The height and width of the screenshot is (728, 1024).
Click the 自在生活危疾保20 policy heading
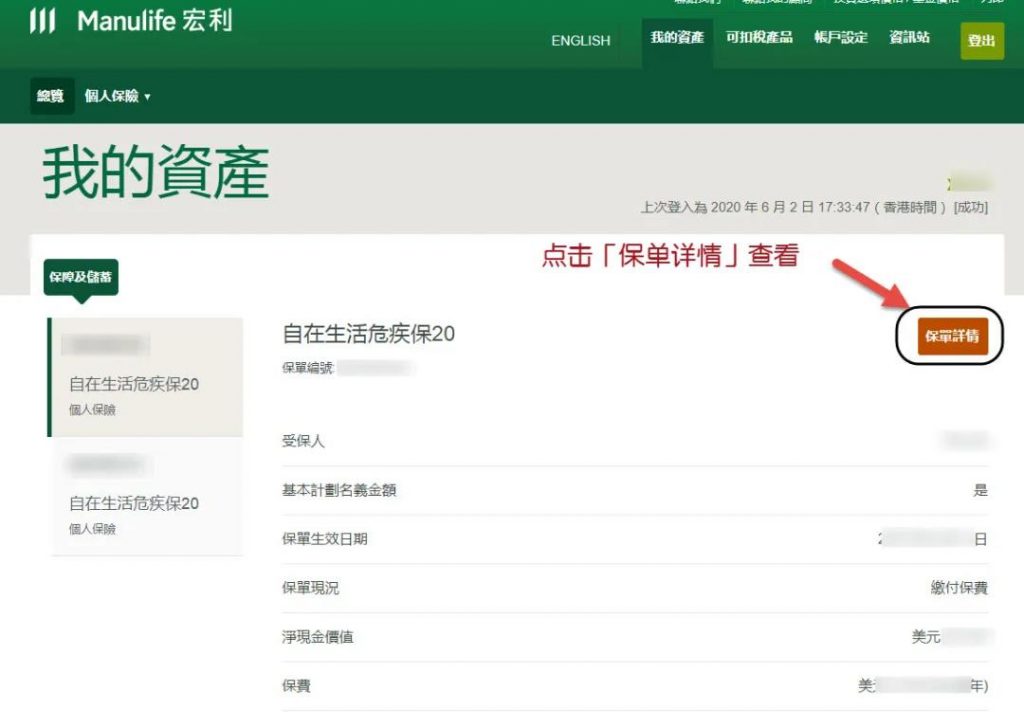point(368,334)
